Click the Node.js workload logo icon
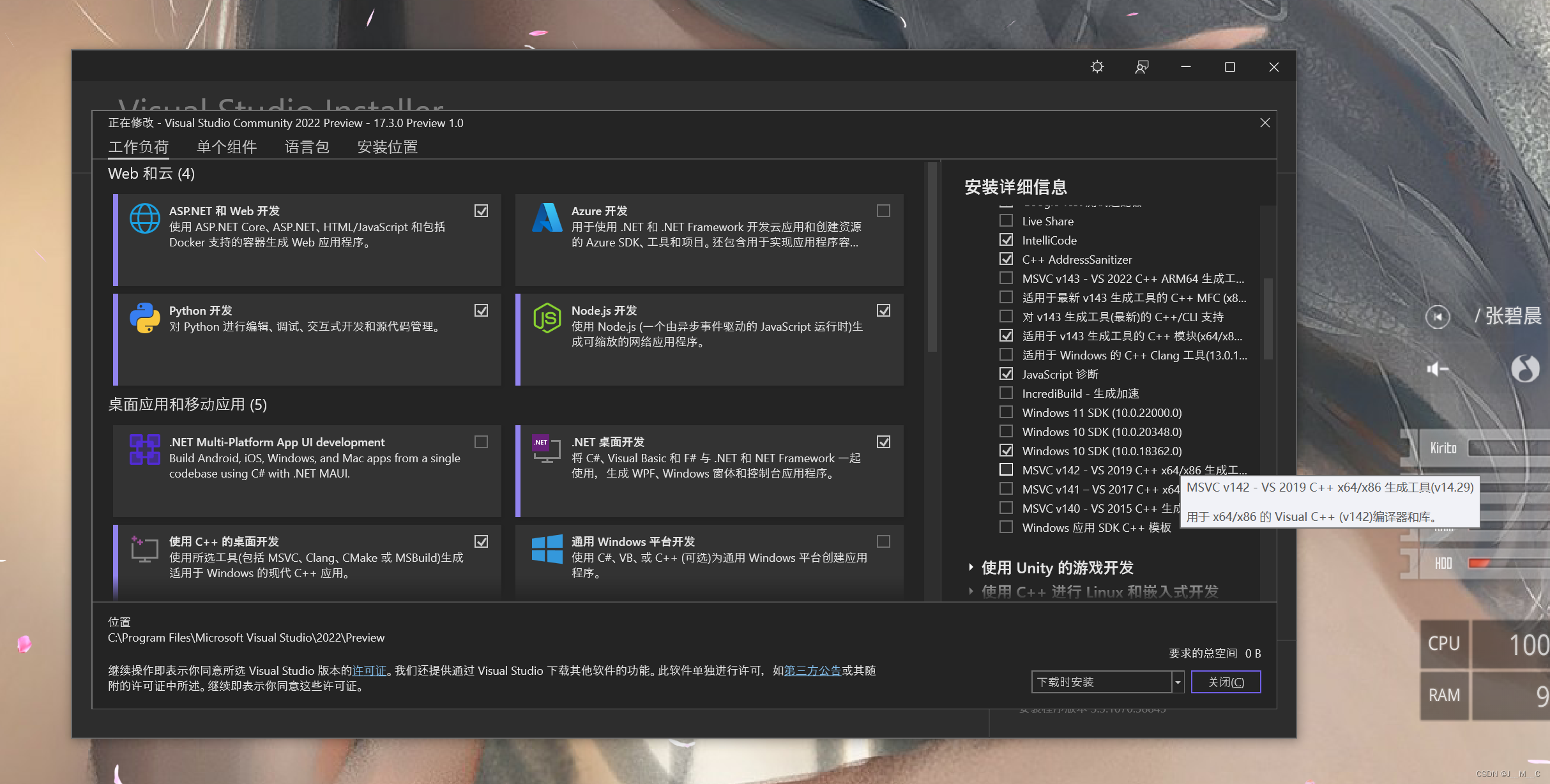Screen dimensions: 1550x784 [x=547, y=318]
